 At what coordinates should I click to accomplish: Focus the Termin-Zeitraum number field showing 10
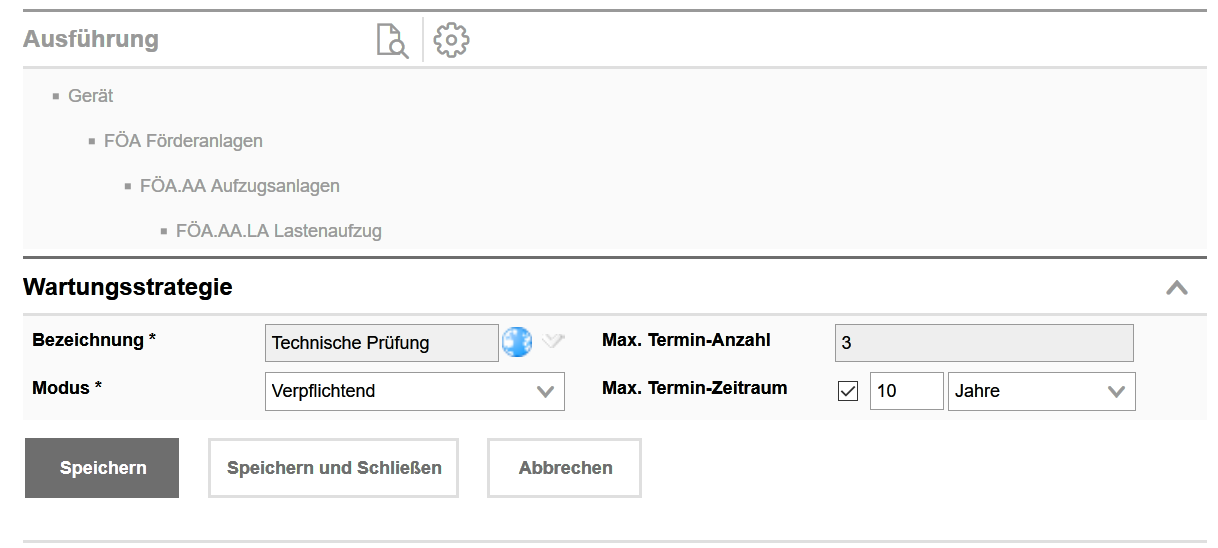906,391
